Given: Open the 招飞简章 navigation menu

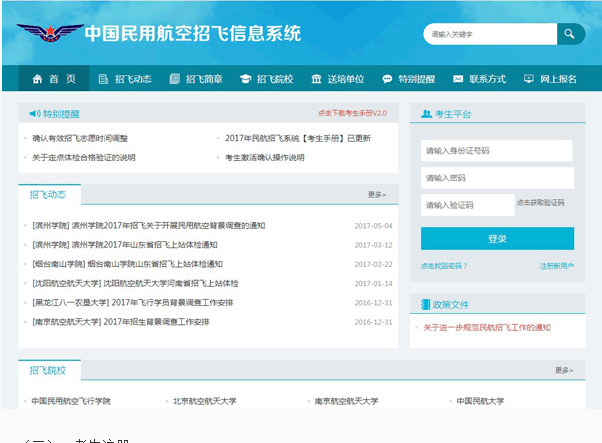Looking at the screenshot, I should click(x=196, y=79).
